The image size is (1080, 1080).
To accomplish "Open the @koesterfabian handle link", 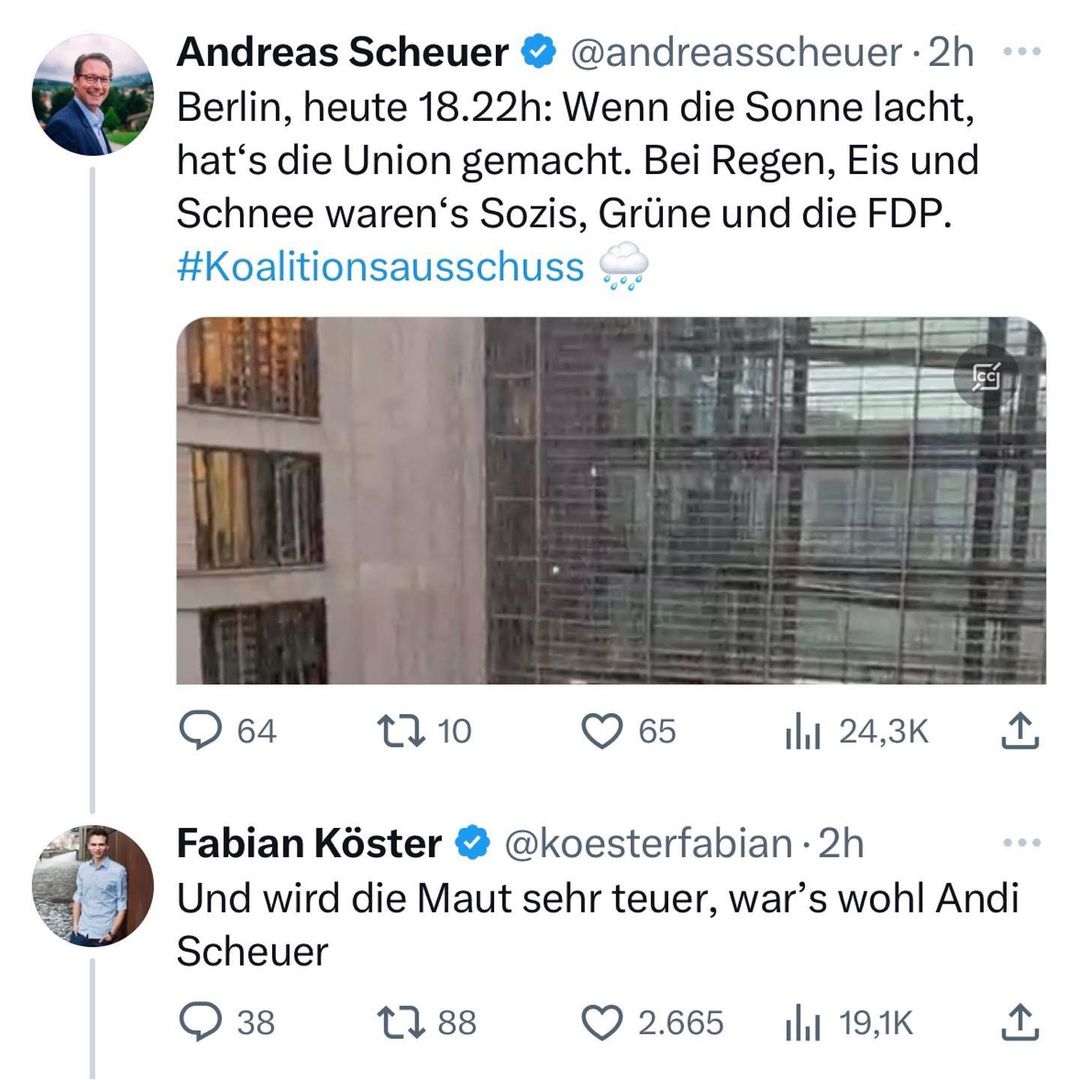I will (x=649, y=844).
